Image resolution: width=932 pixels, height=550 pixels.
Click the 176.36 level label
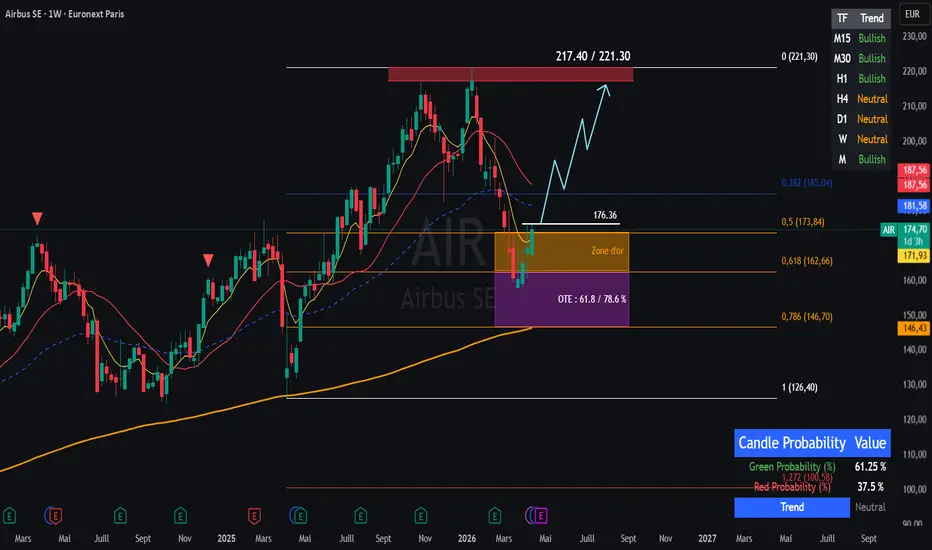coord(604,215)
